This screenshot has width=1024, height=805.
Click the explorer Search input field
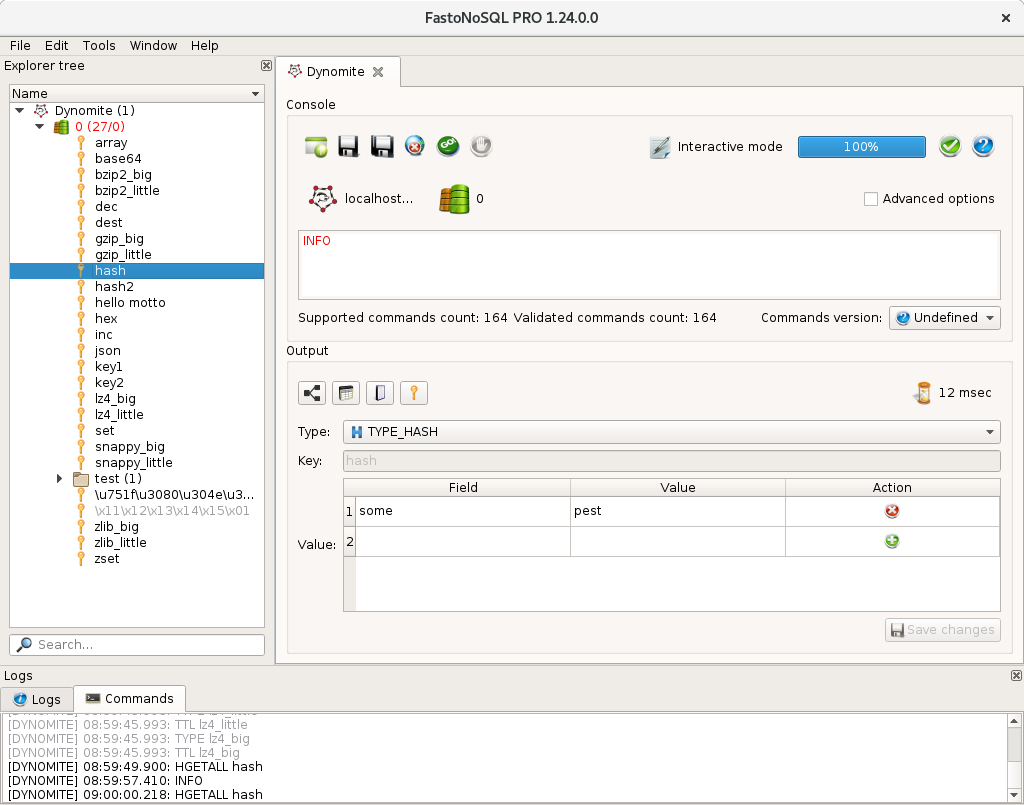137,644
